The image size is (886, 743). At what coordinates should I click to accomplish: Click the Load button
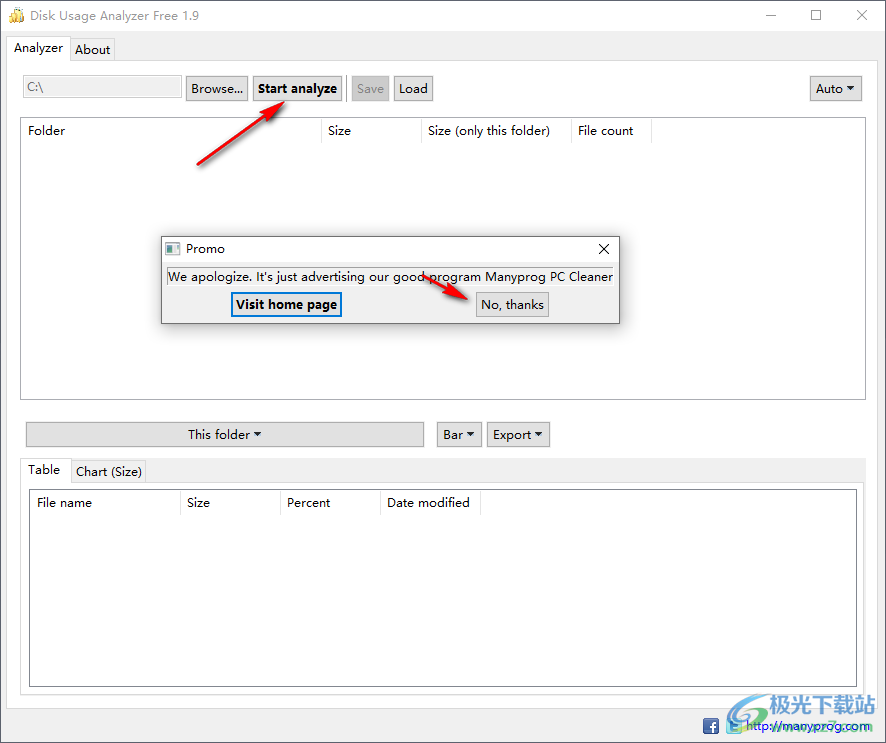coord(413,89)
